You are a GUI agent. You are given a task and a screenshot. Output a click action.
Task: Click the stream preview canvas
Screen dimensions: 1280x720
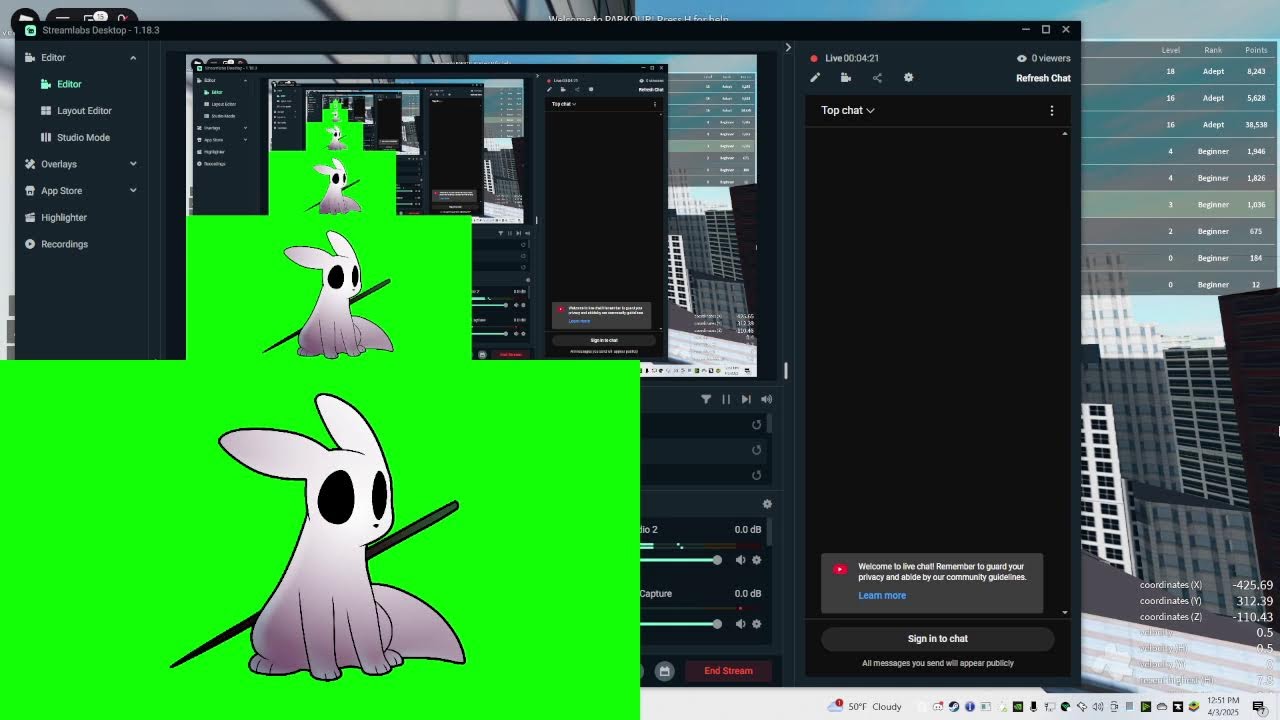pyautogui.click(x=471, y=216)
